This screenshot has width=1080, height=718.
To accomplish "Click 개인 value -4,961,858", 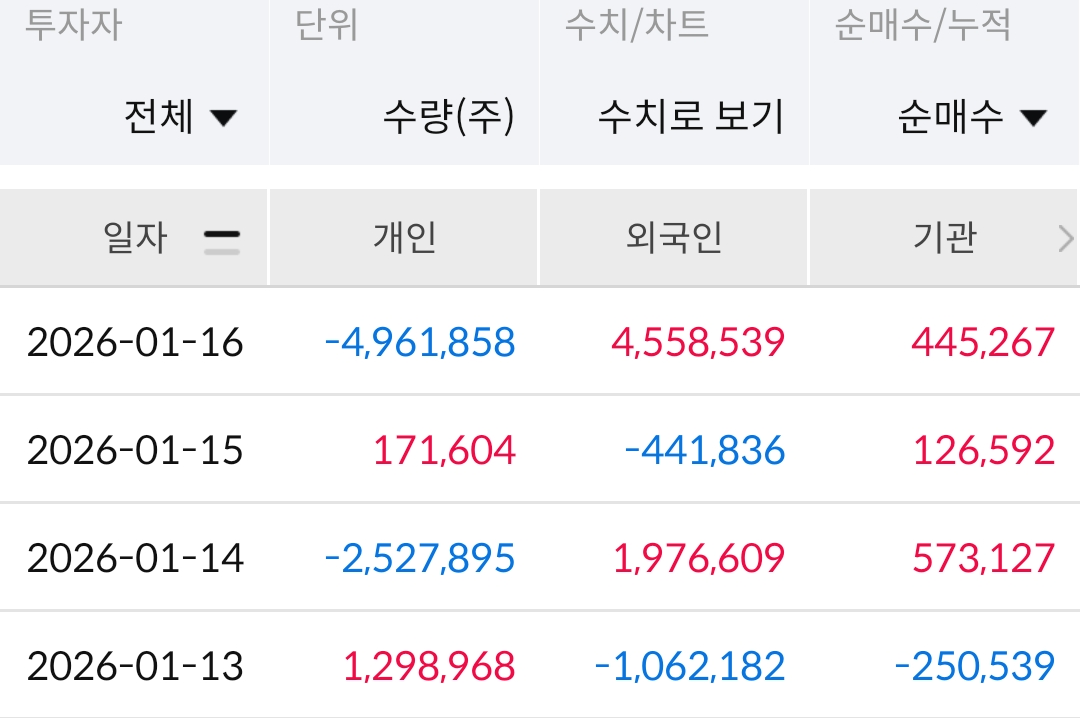I will (420, 342).
